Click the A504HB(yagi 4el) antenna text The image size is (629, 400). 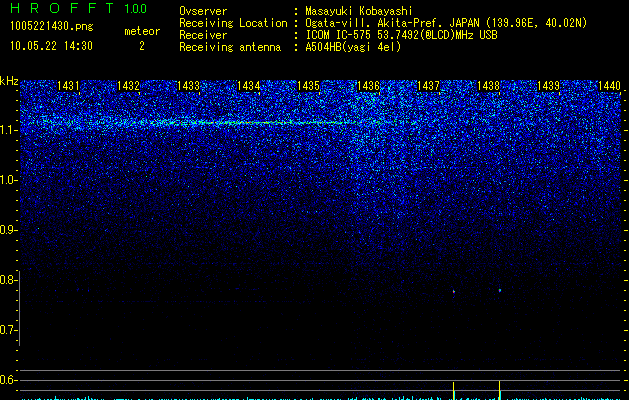353,47
